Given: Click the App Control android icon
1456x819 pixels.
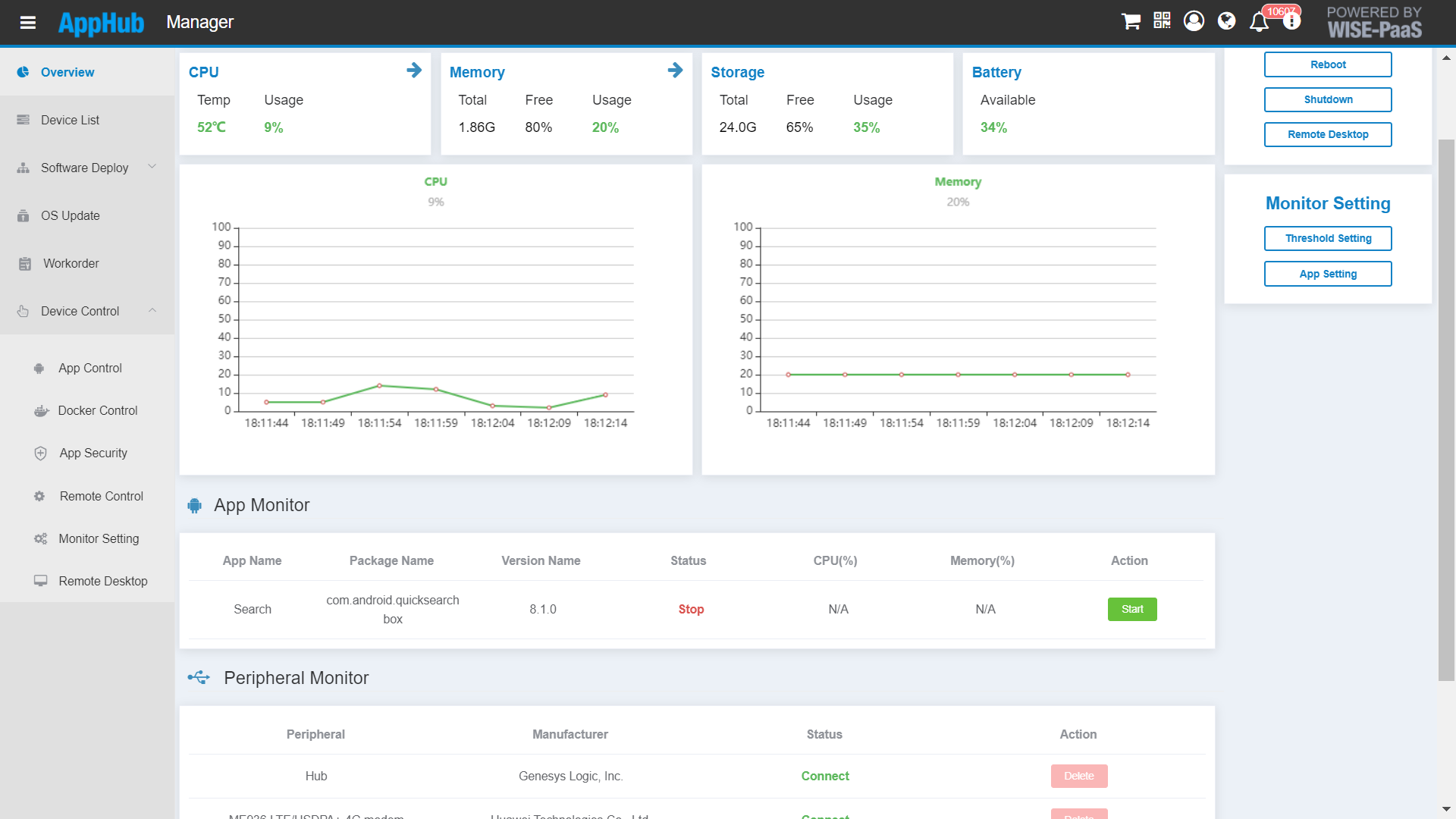Looking at the screenshot, I should point(39,368).
